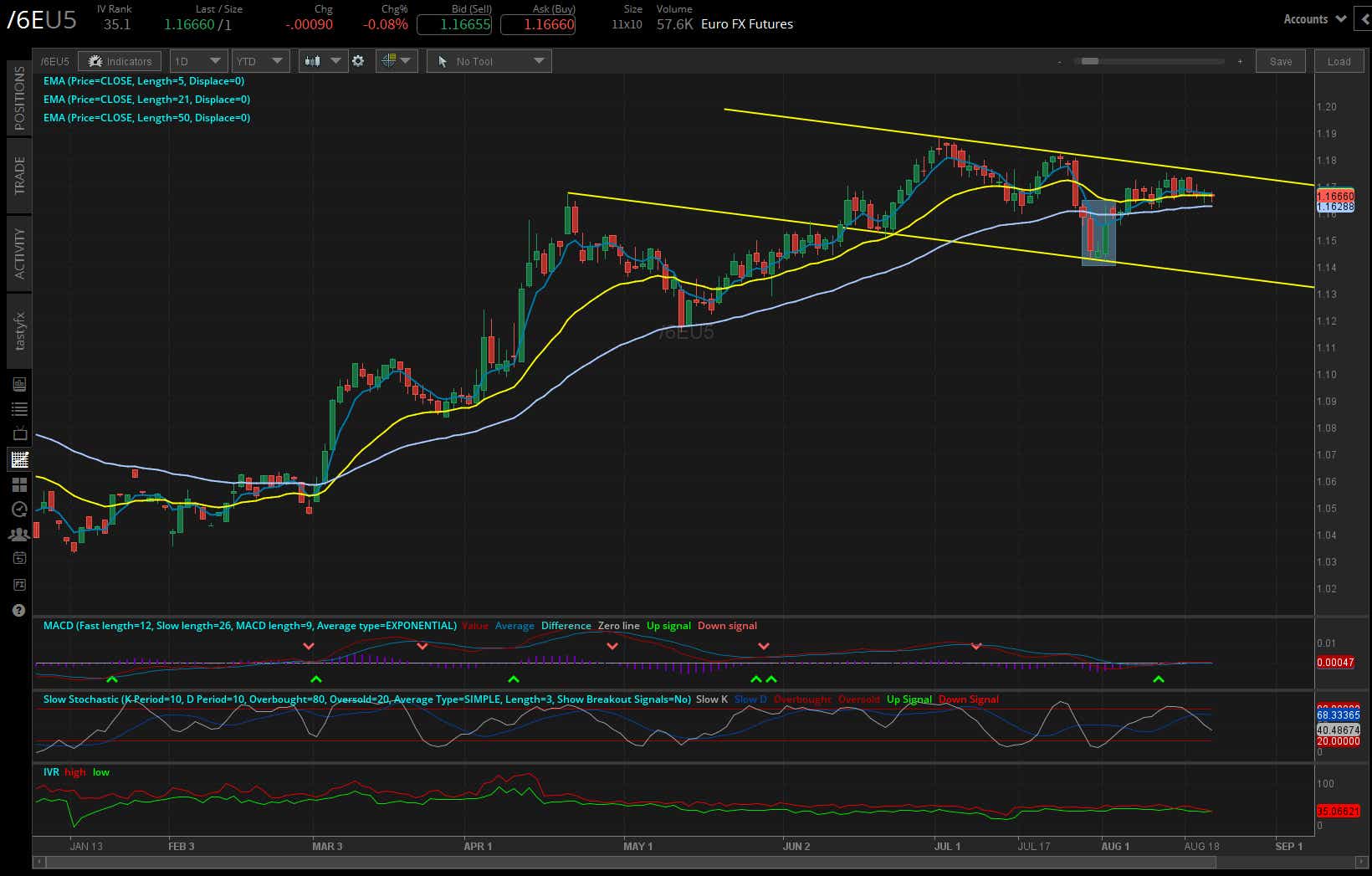Open the chart grid layout icon
The height and width of the screenshot is (876, 1372).
coord(390,60)
